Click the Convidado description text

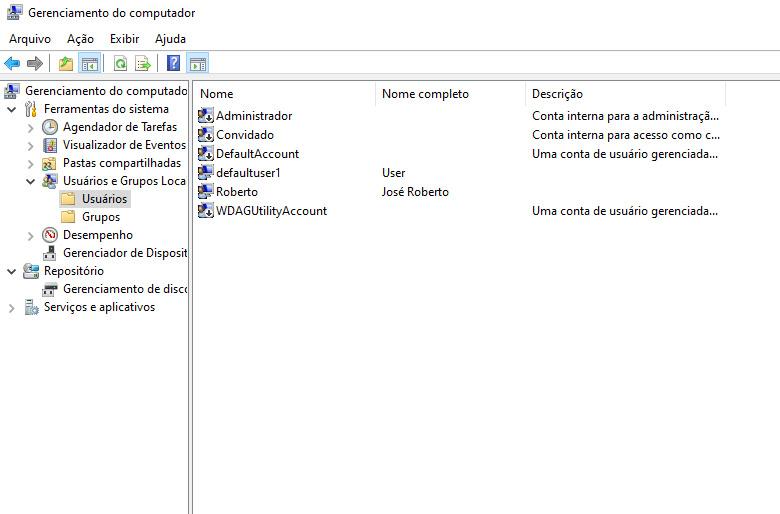tap(626, 134)
